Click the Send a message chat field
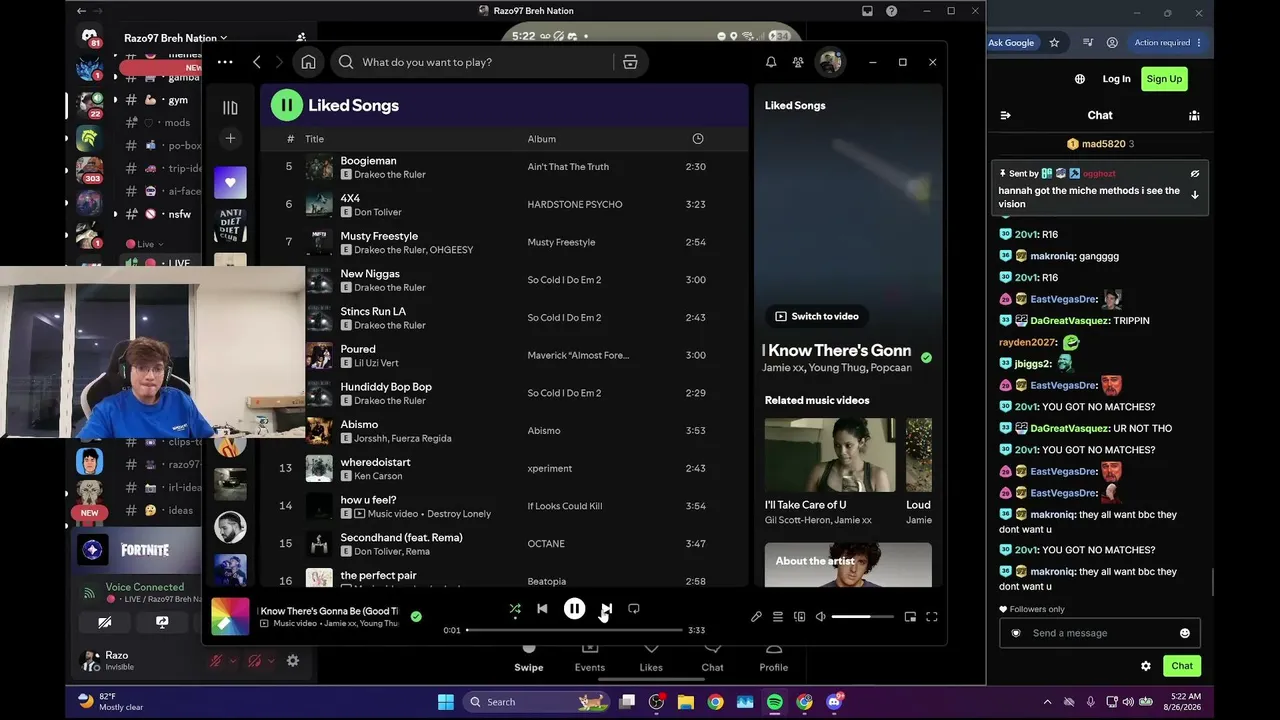 coord(1100,633)
